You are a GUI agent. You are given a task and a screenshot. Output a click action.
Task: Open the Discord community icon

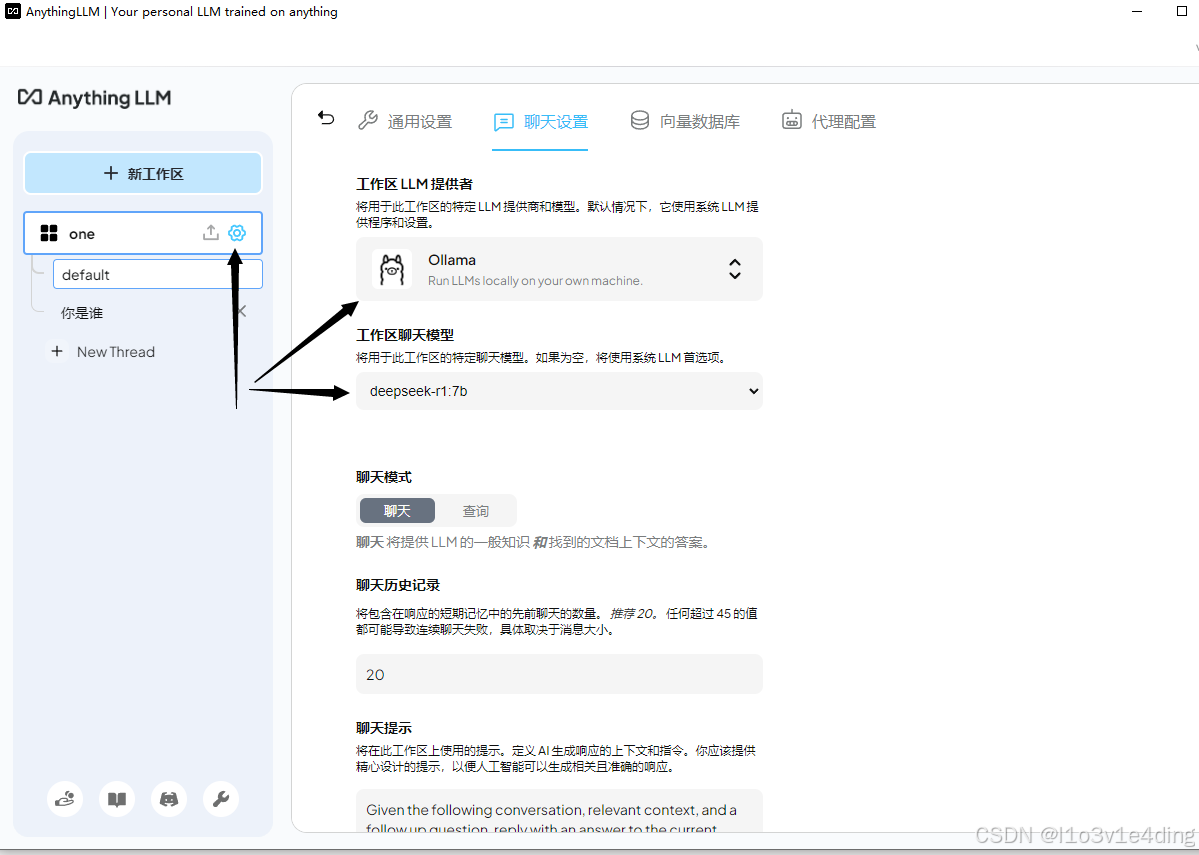pyautogui.click(x=169, y=799)
